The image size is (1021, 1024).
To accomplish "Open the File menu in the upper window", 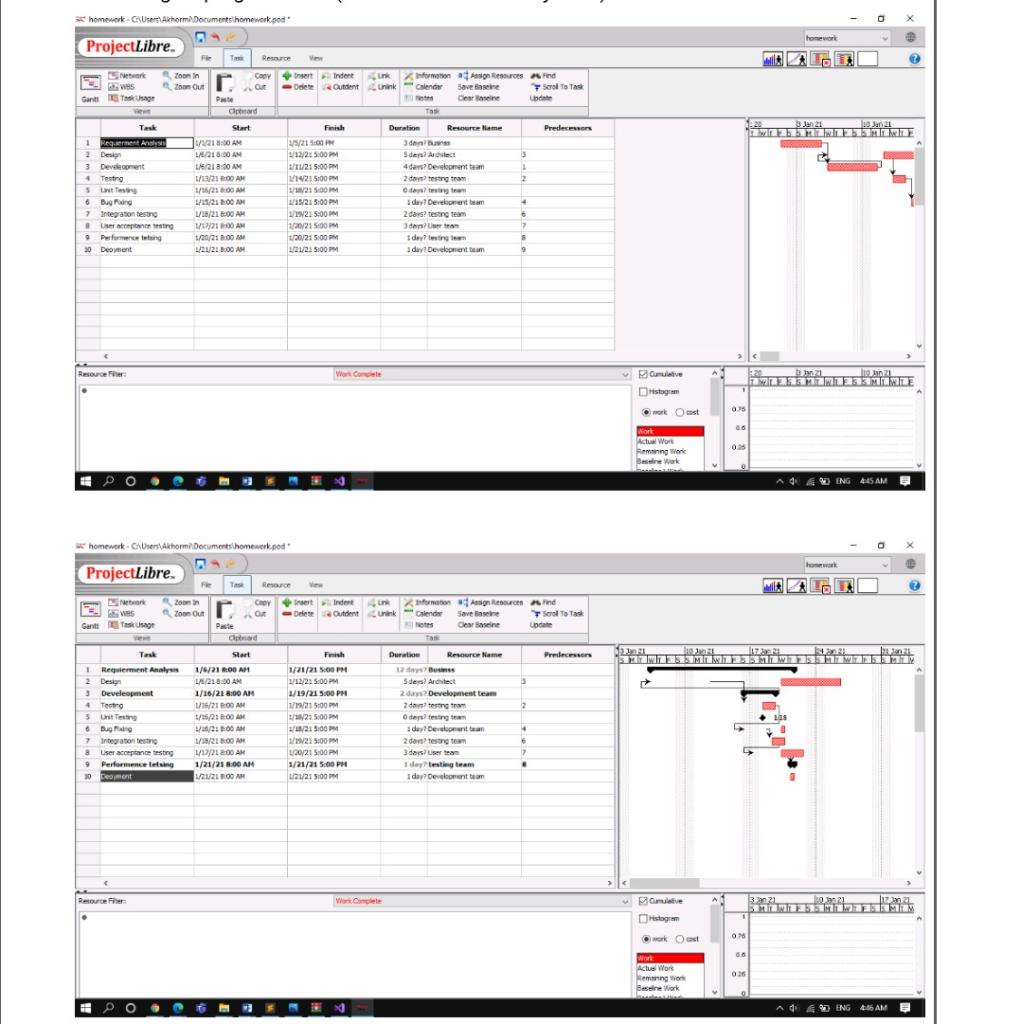I will click(206, 58).
